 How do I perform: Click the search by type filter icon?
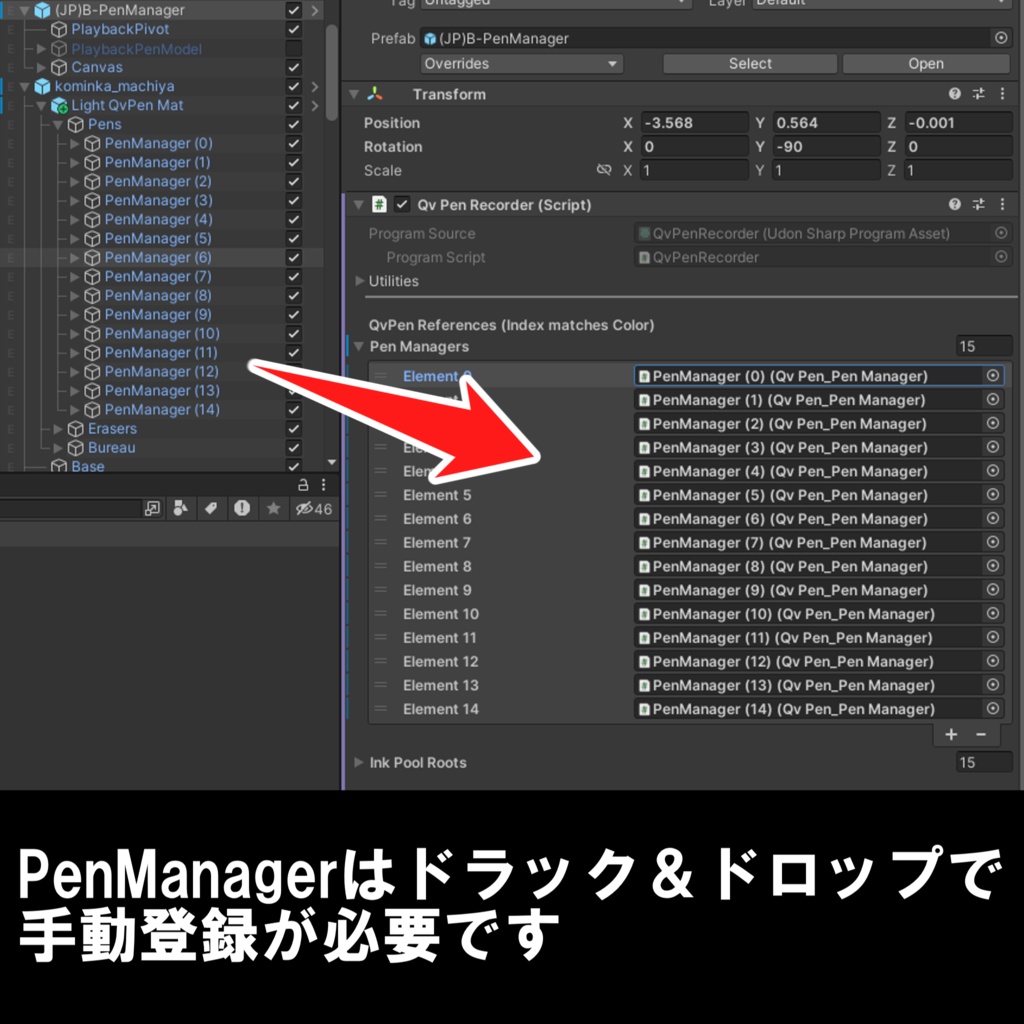pos(181,508)
